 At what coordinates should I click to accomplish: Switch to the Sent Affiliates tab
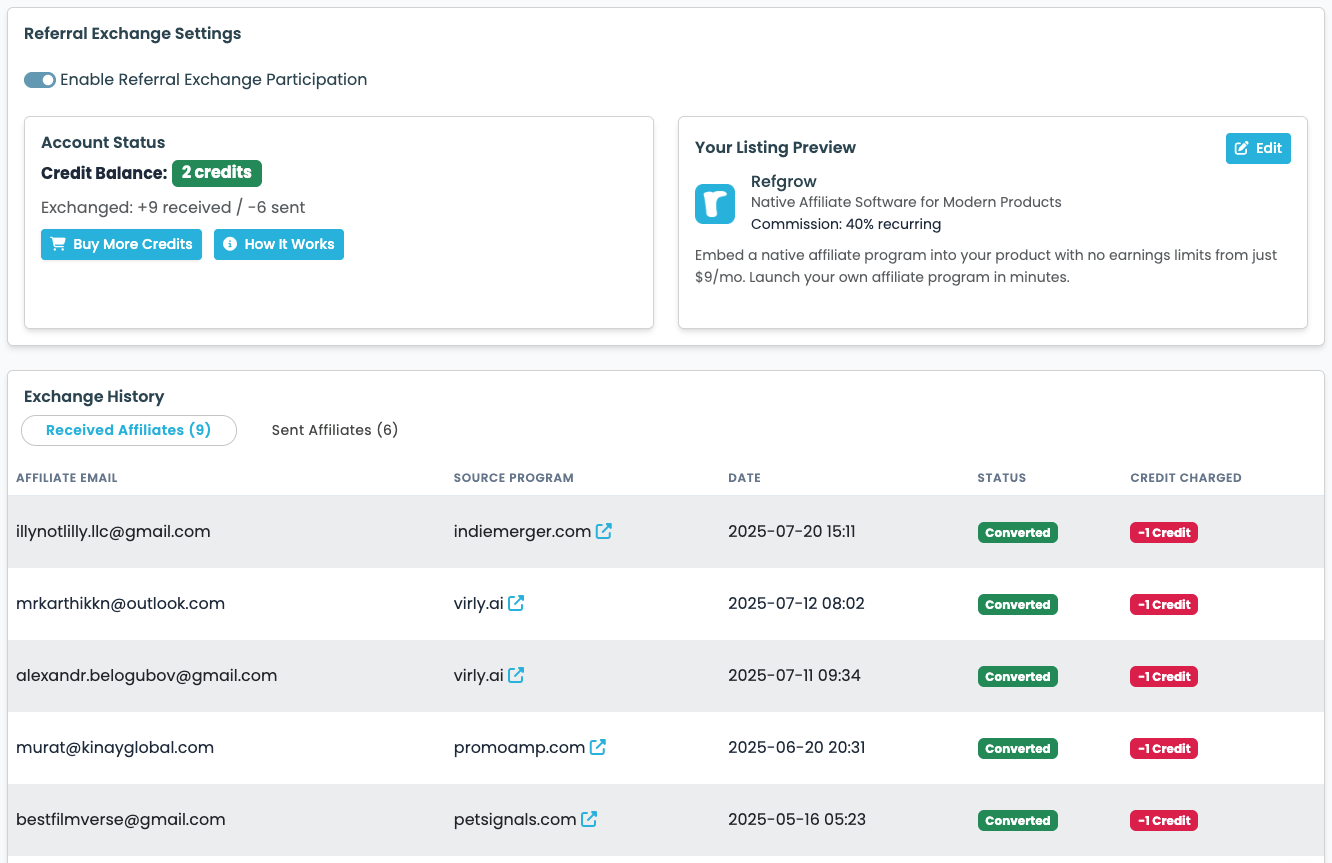335,429
